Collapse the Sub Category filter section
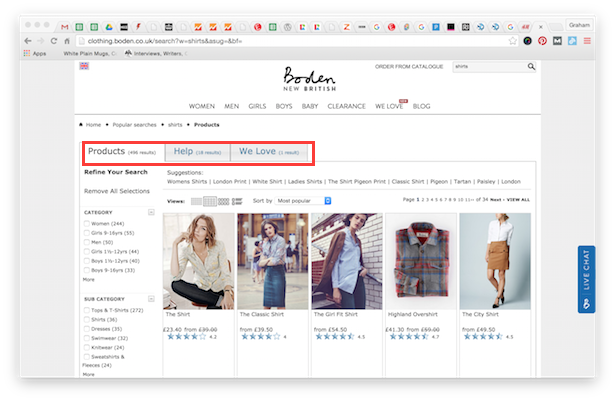 click(151, 299)
